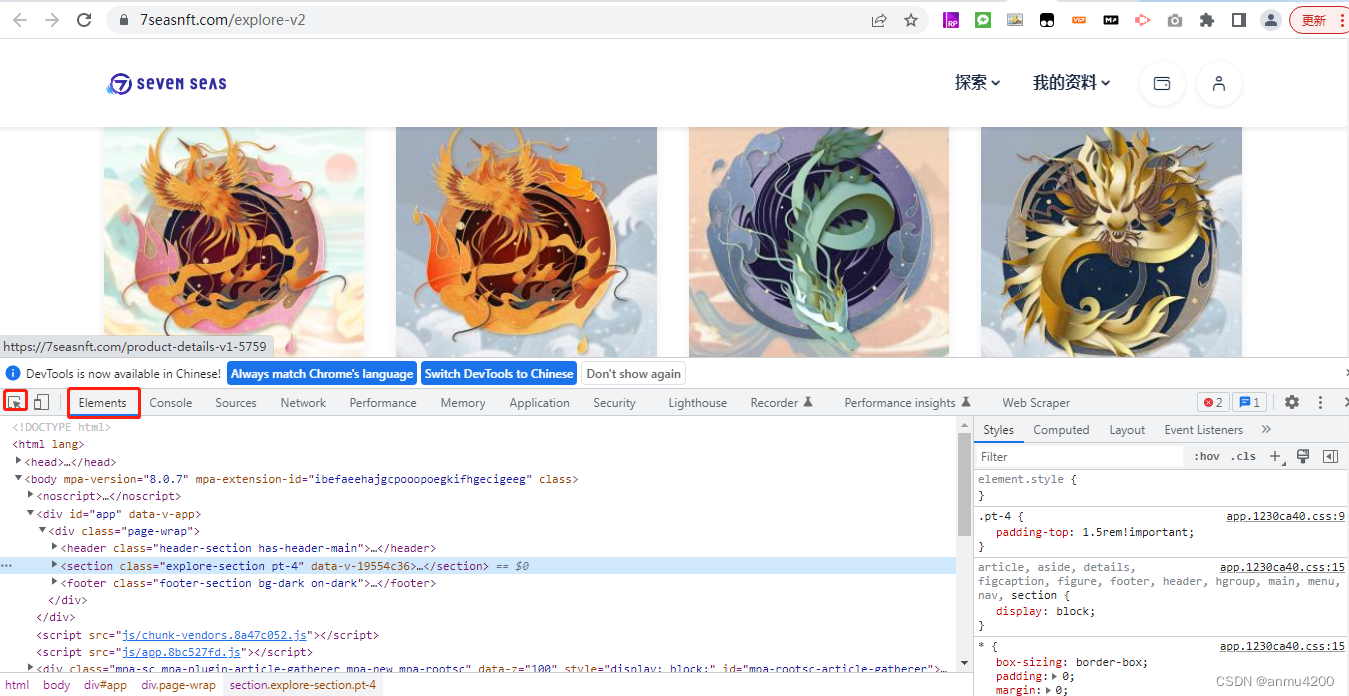Image resolution: width=1349 pixels, height=696 pixels.
Task: Activate the inspect element picker icon
Action: [15, 402]
